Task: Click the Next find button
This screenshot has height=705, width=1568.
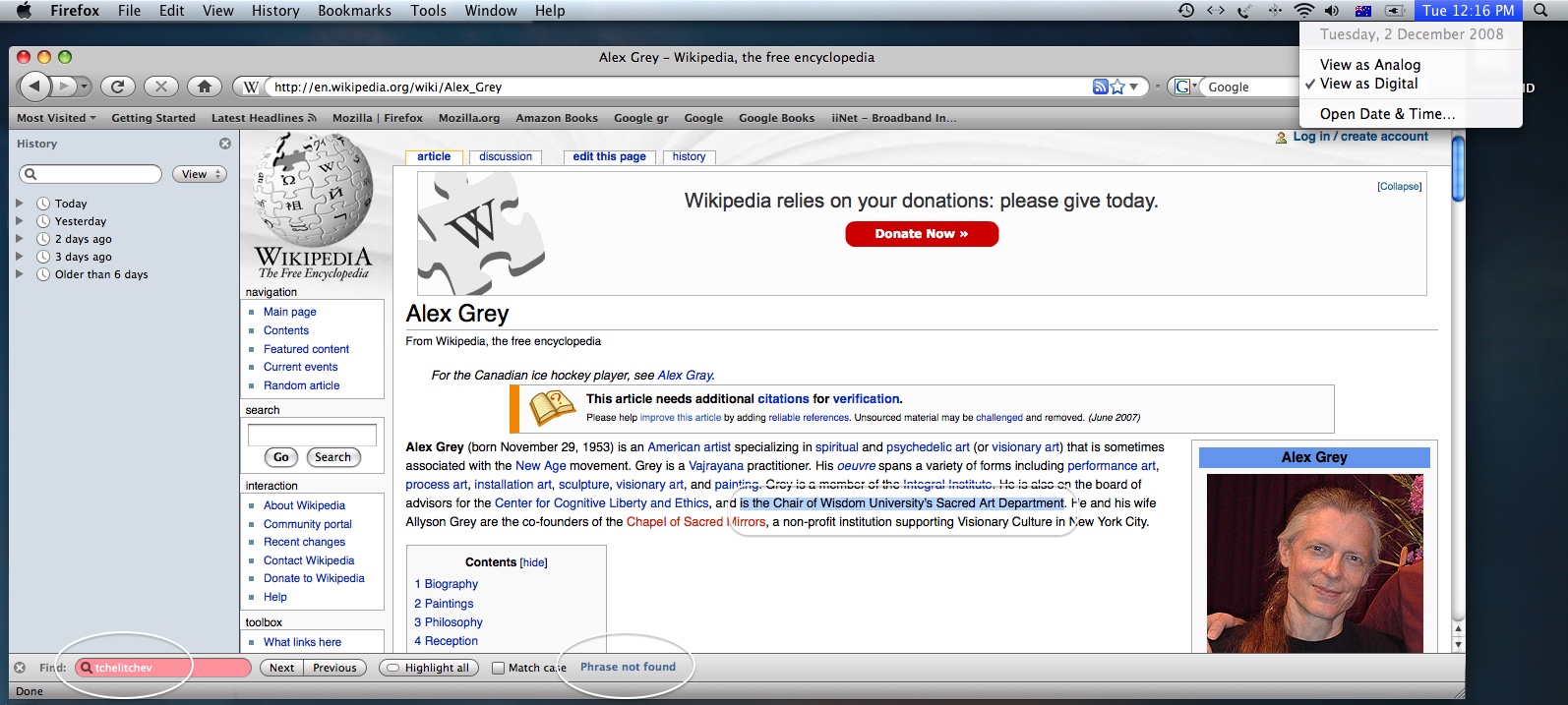Action: point(281,668)
